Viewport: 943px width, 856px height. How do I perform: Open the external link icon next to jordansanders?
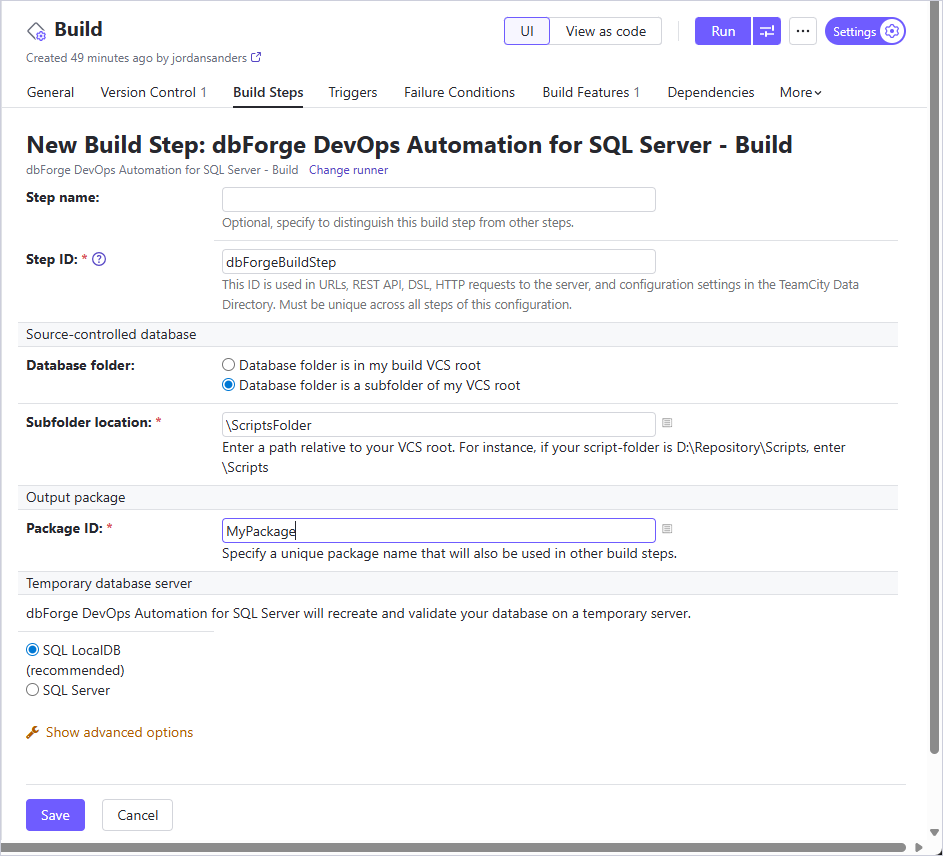pos(256,57)
